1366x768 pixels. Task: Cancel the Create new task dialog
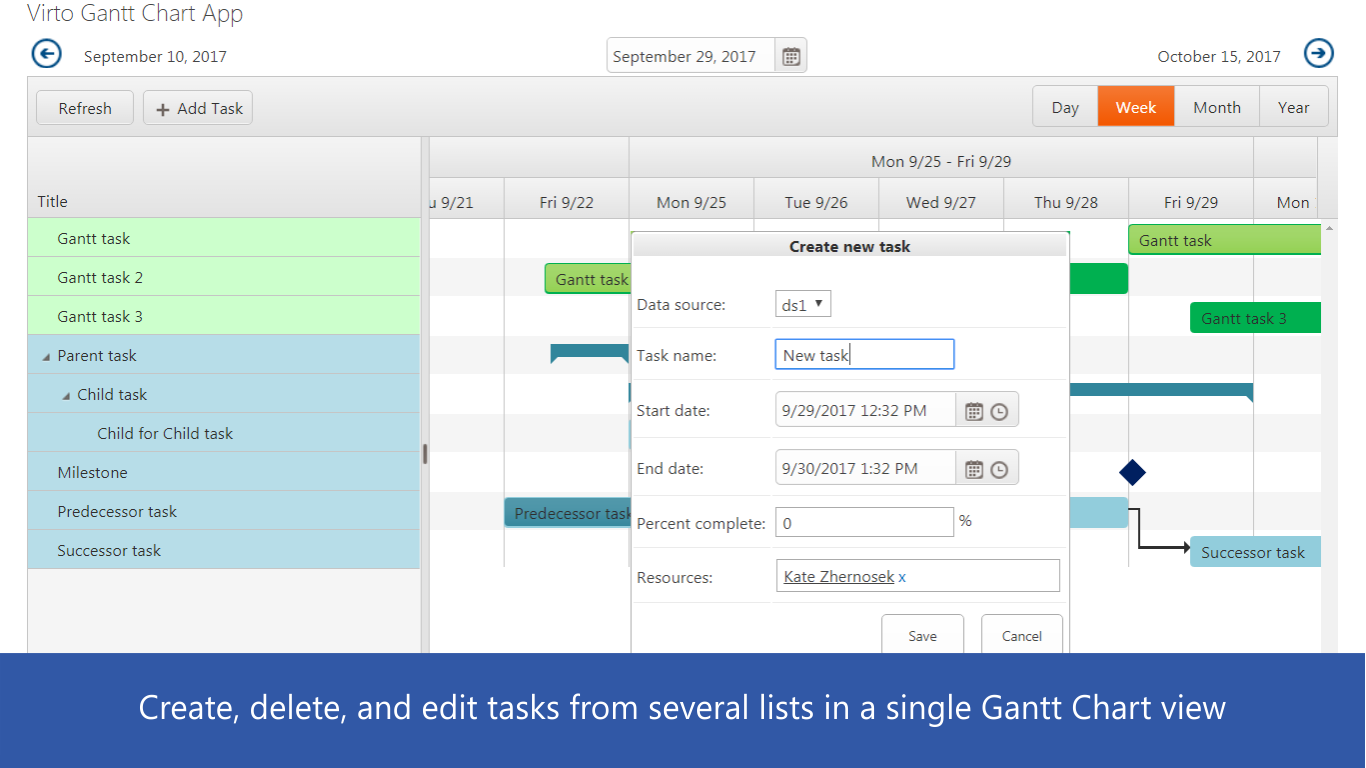point(1022,635)
